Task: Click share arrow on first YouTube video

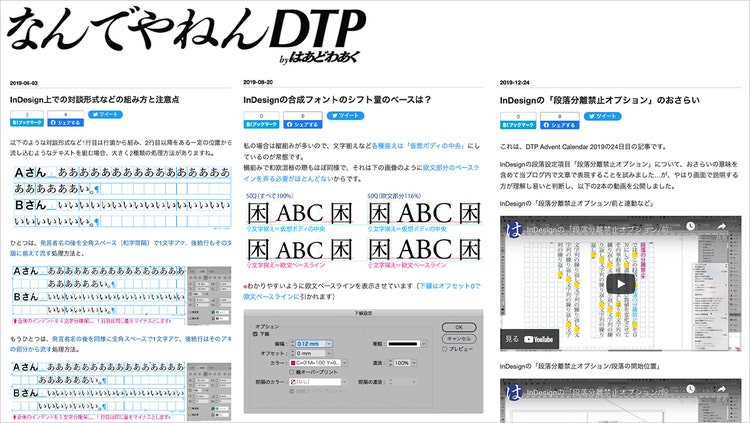Action: coord(721,226)
